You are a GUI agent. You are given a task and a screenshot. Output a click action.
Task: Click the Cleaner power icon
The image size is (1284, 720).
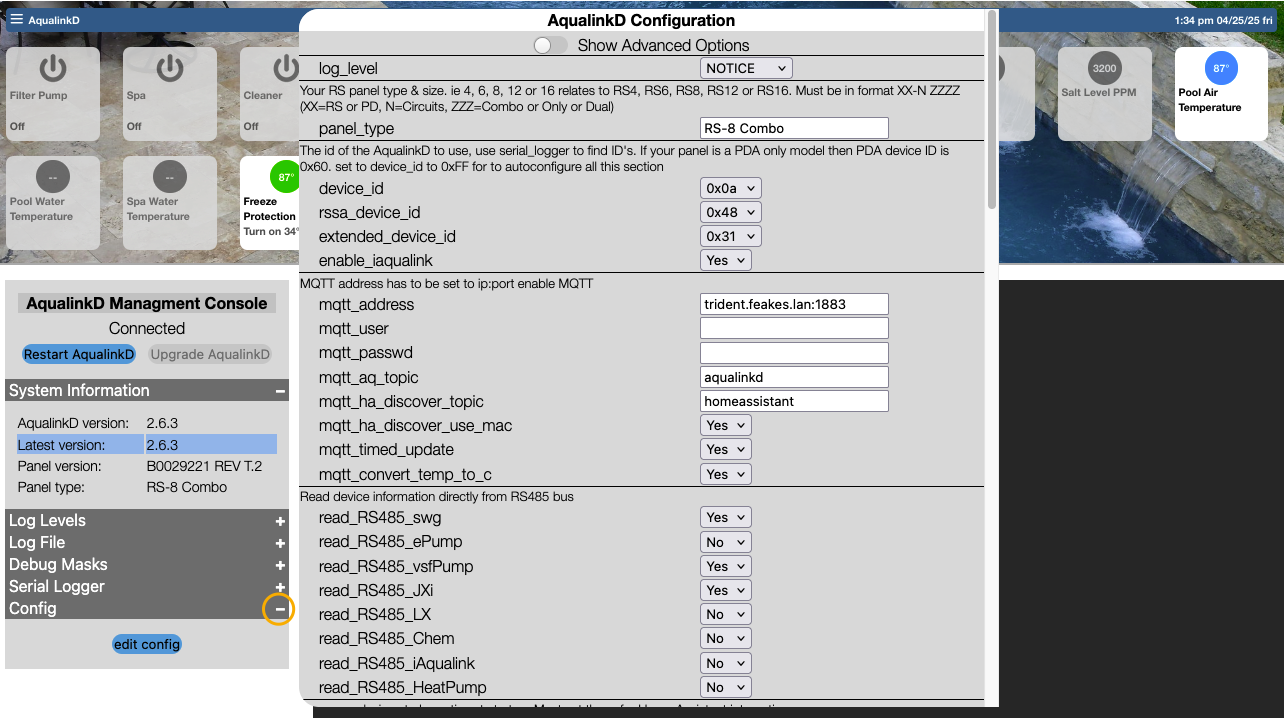coord(285,68)
